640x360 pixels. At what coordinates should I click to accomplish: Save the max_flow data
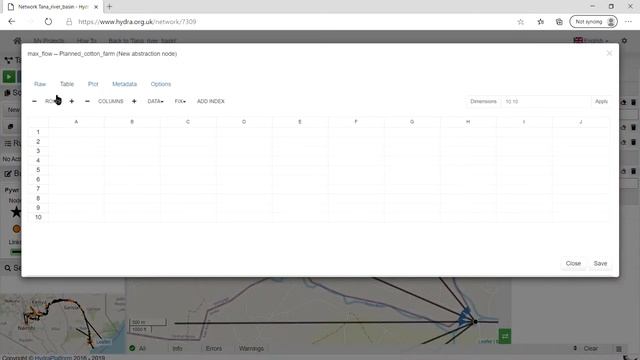[x=600, y=263]
